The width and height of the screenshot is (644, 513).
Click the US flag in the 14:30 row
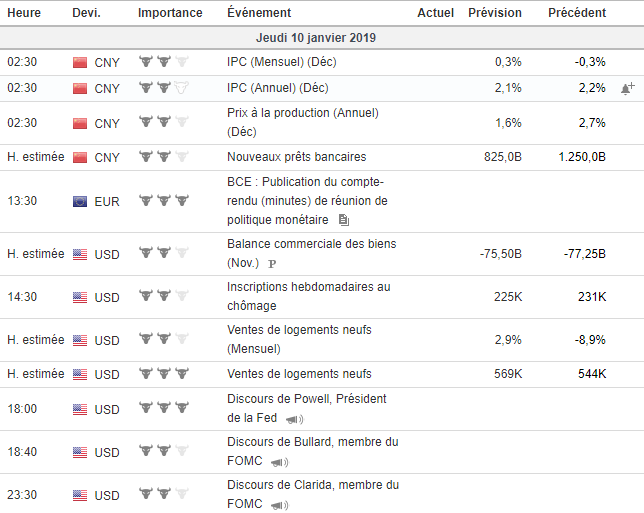click(x=81, y=297)
